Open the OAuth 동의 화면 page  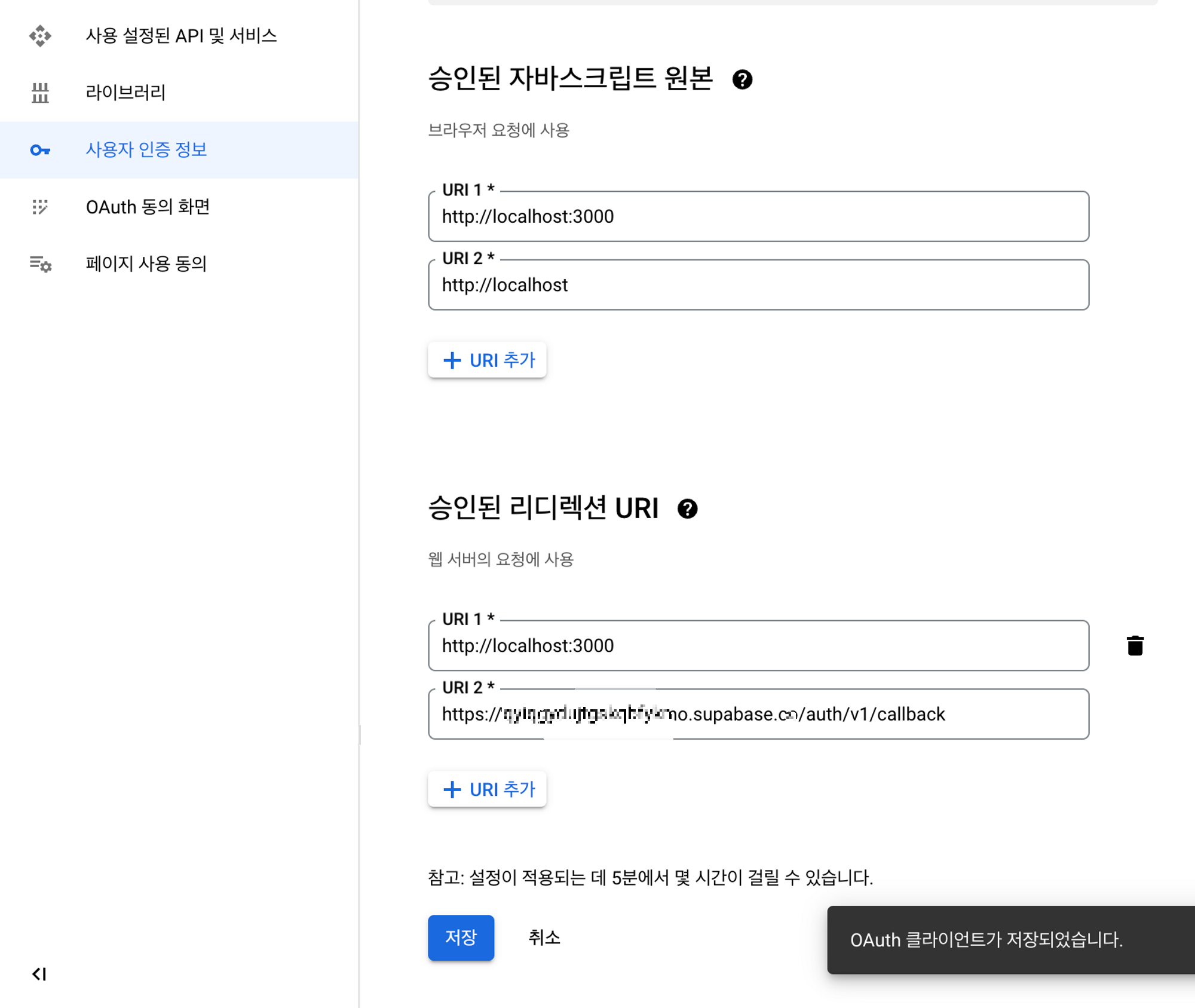point(148,207)
